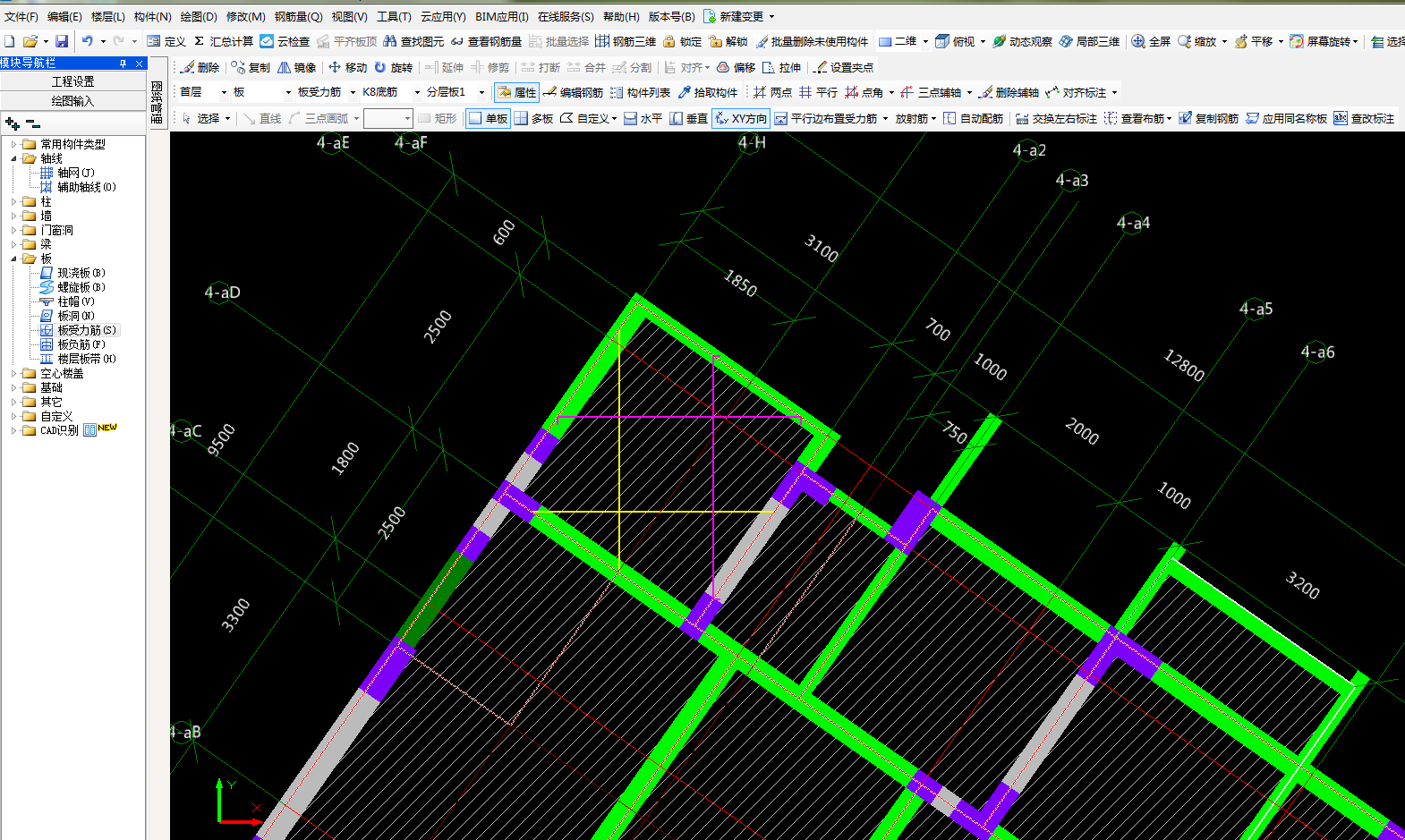
Task: Select the 镜像 mirror tool
Action: [x=297, y=67]
